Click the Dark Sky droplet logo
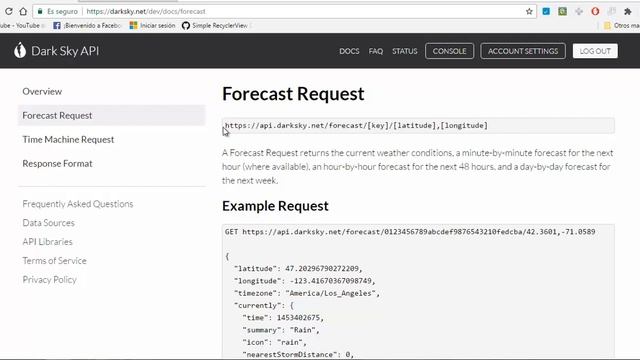This screenshot has width=640, height=360. [x=20, y=51]
